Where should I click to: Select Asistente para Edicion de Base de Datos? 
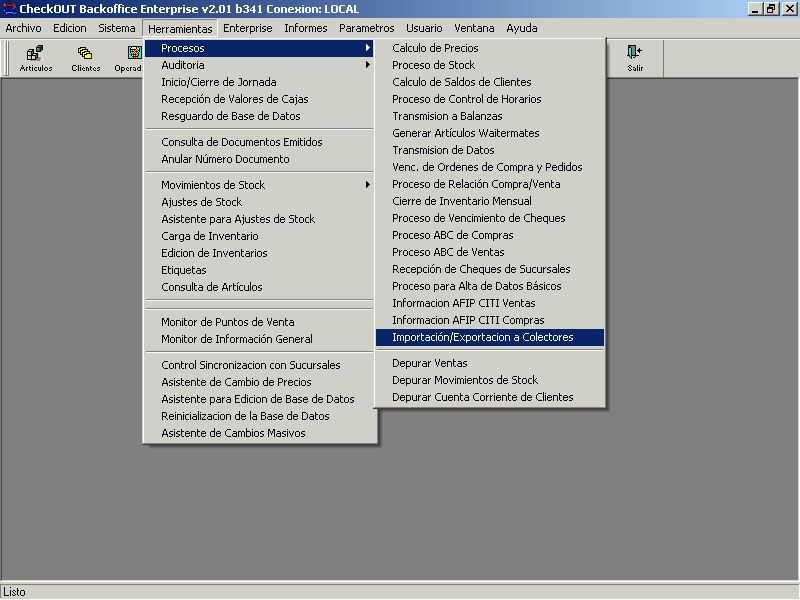[260, 399]
